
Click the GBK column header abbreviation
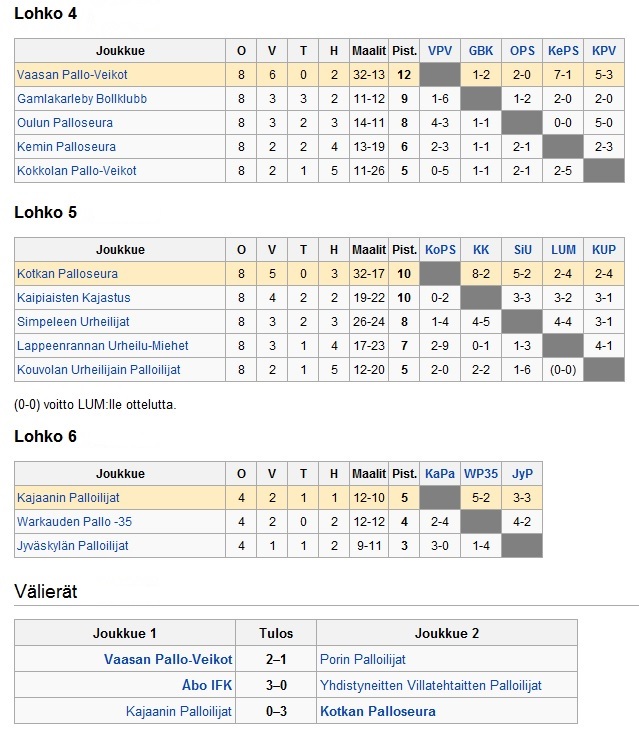[481, 51]
